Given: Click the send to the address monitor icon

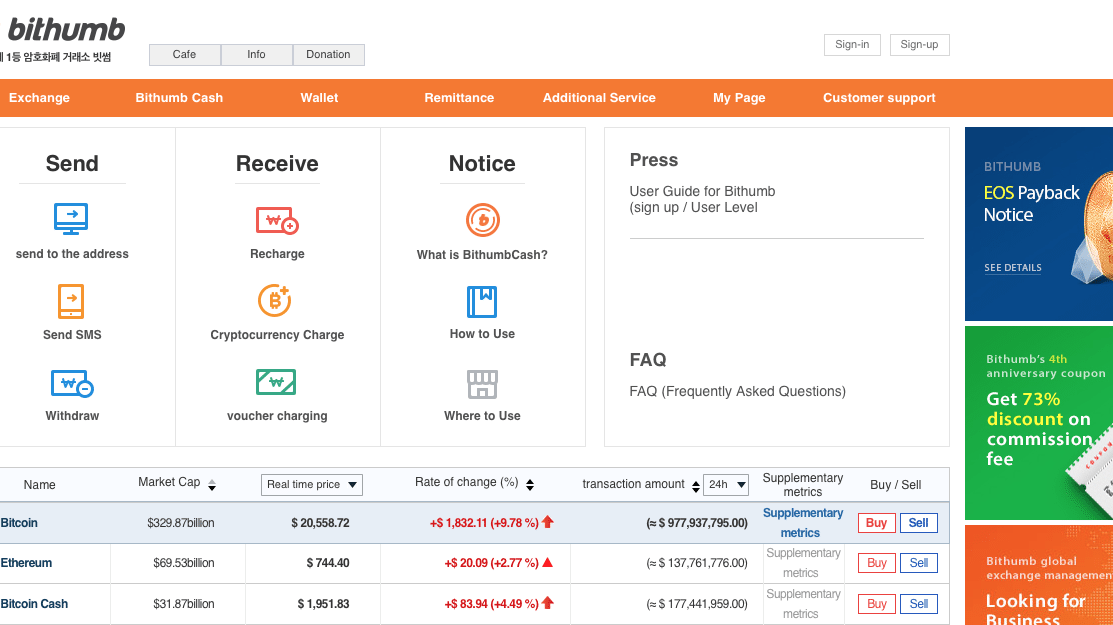Looking at the screenshot, I should [x=71, y=219].
